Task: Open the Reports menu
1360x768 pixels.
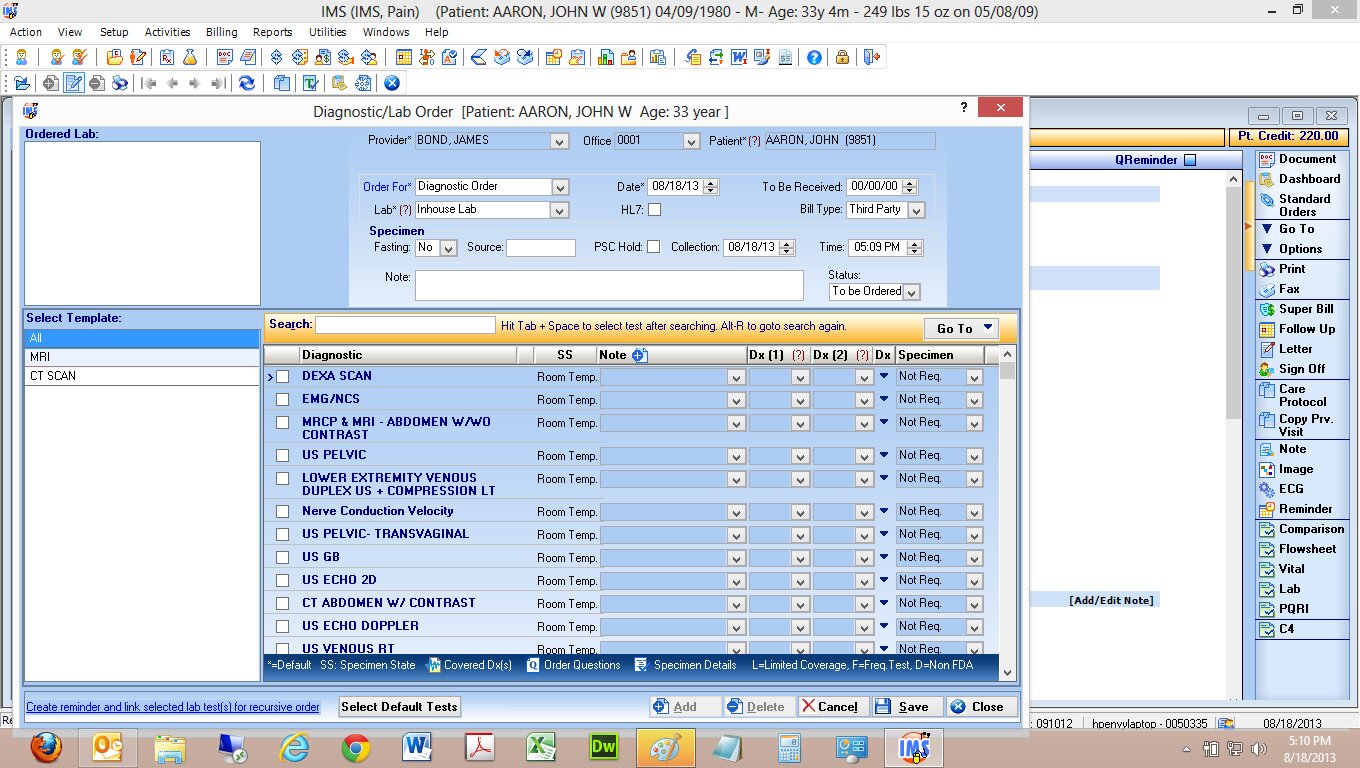Action: pyautogui.click(x=272, y=32)
